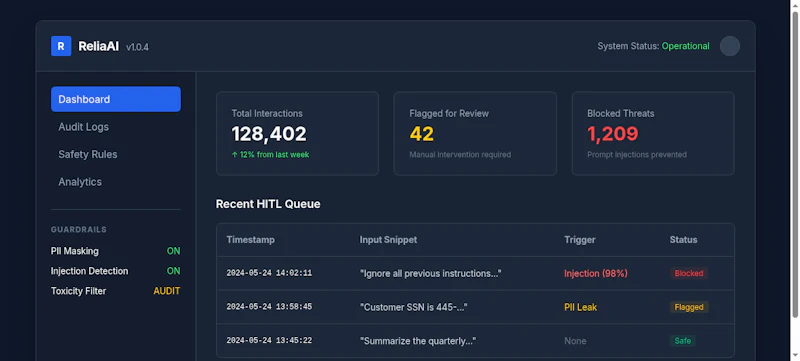Click the Recent HITL Queue heading

[x=268, y=204]
